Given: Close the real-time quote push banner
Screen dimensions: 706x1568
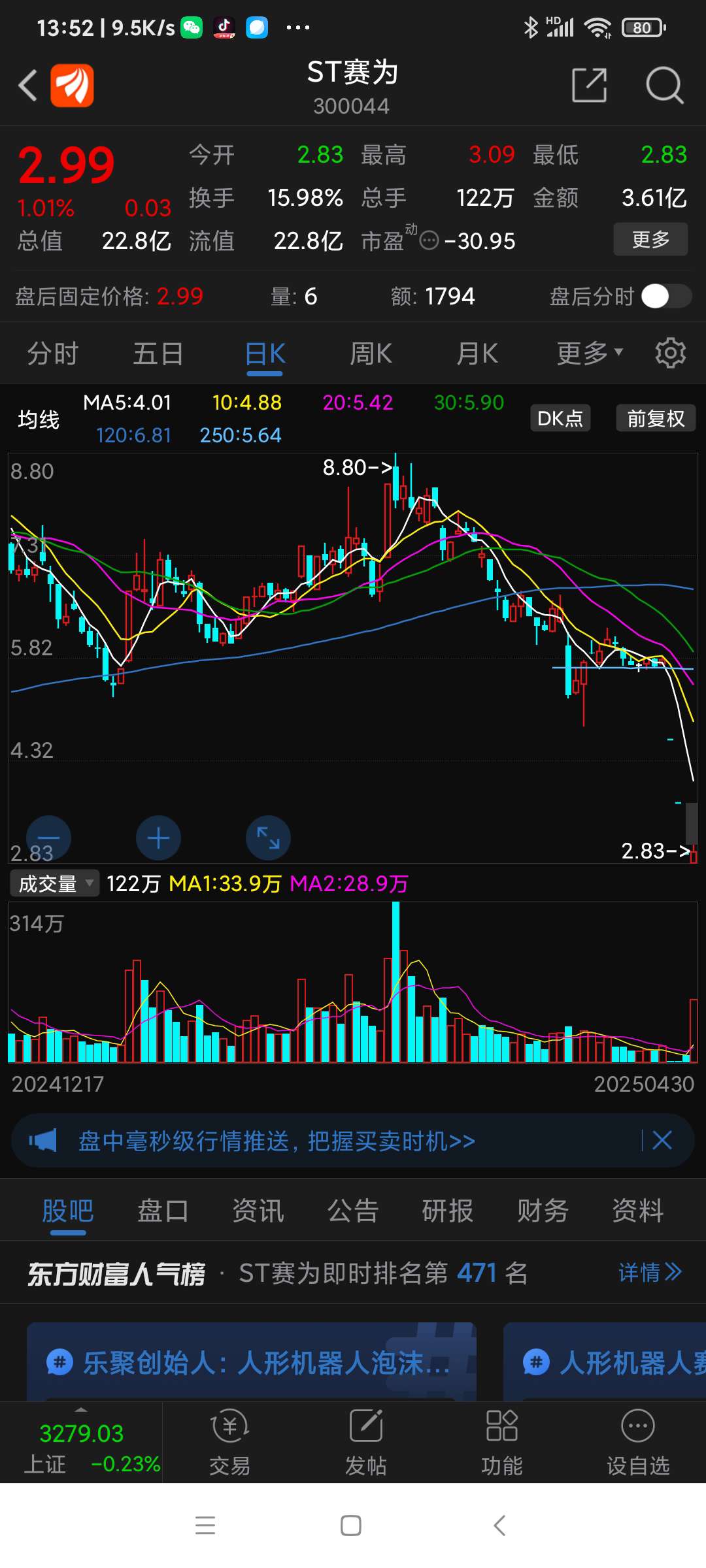Looking at the screenshot, I should tap(662, 1141).
